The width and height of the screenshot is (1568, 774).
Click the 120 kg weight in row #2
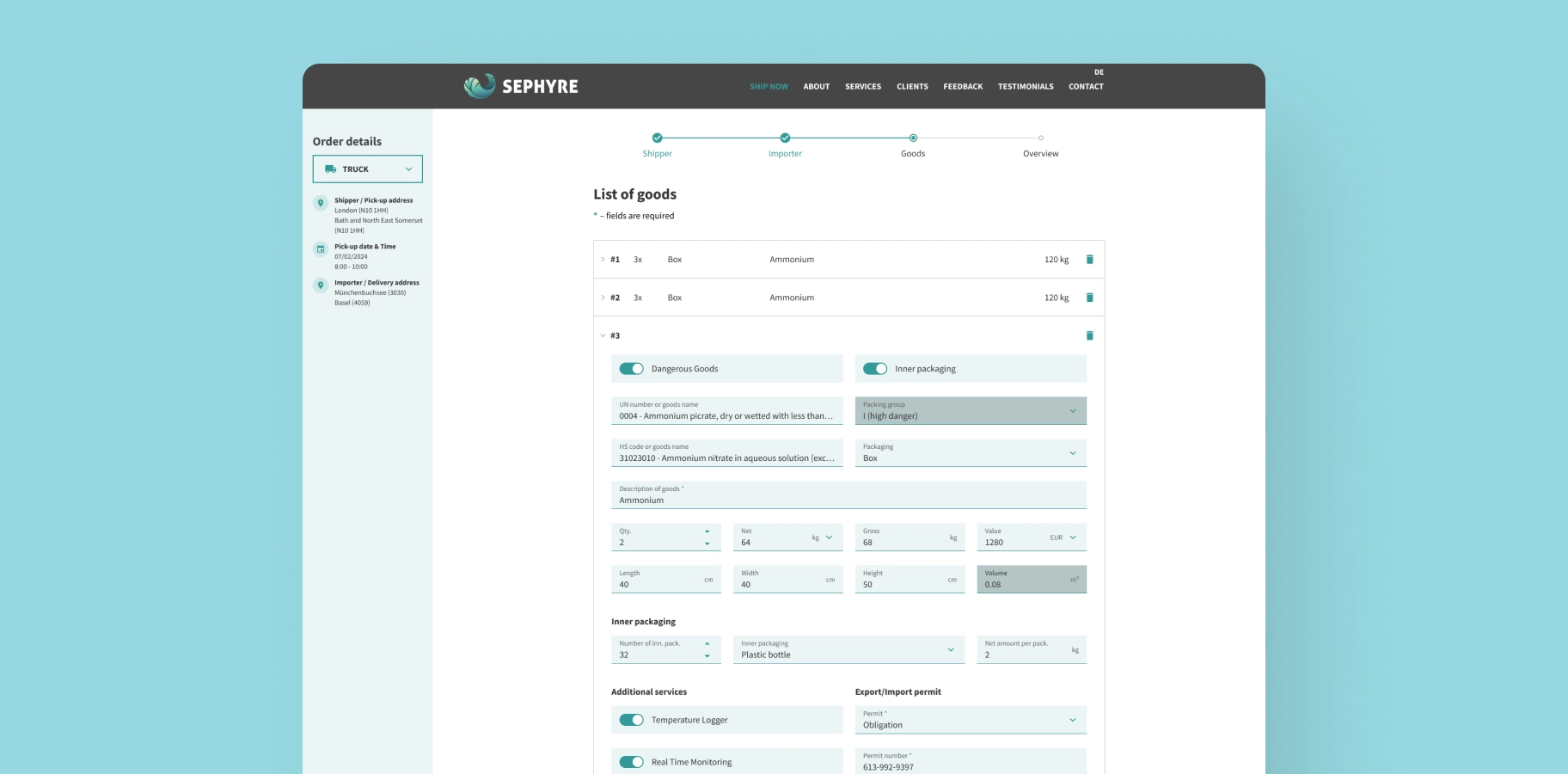point(1057,298)
